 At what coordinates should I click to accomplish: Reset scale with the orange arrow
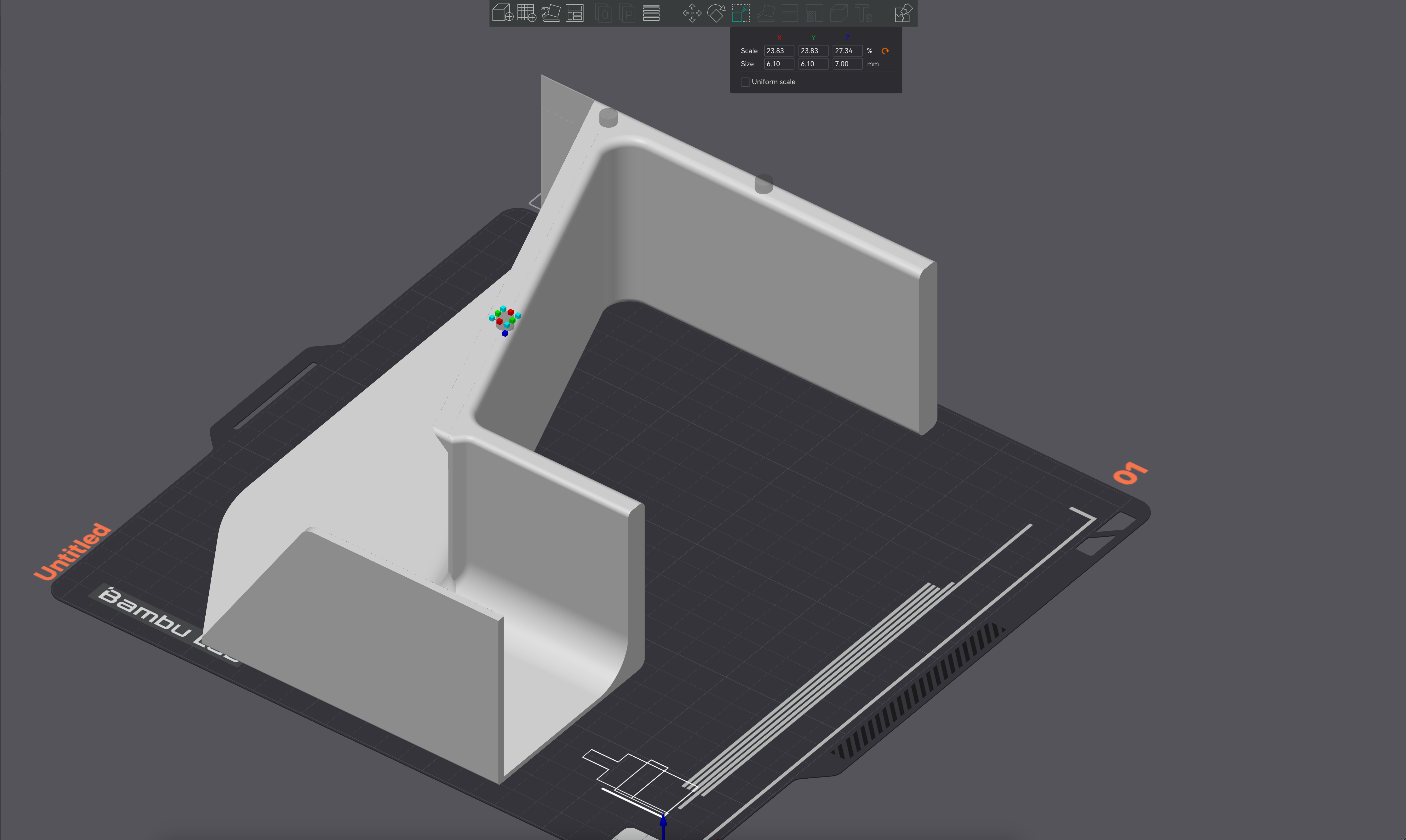pyautogui.click(x=885, y=51)
